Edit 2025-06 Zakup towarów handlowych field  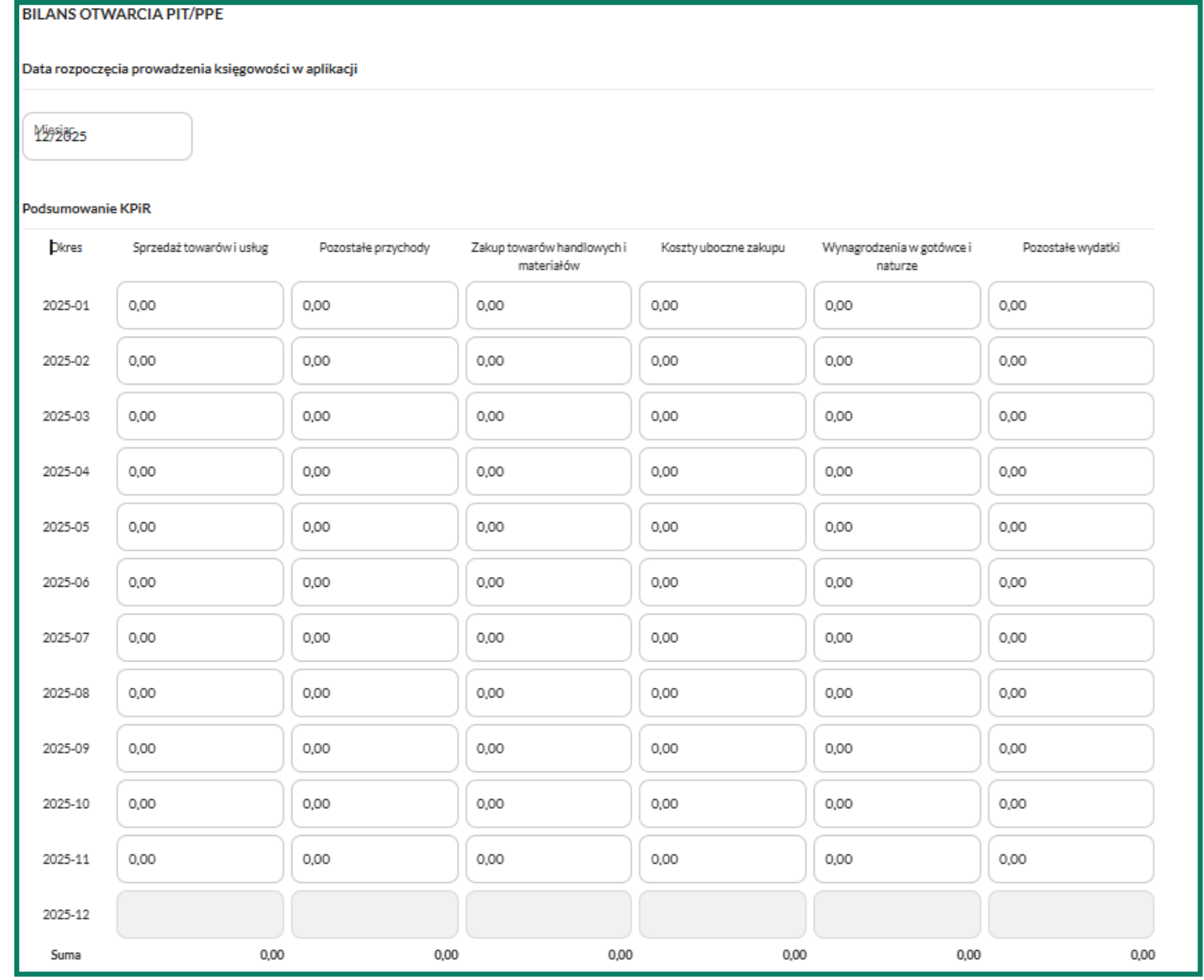[549, 582]
